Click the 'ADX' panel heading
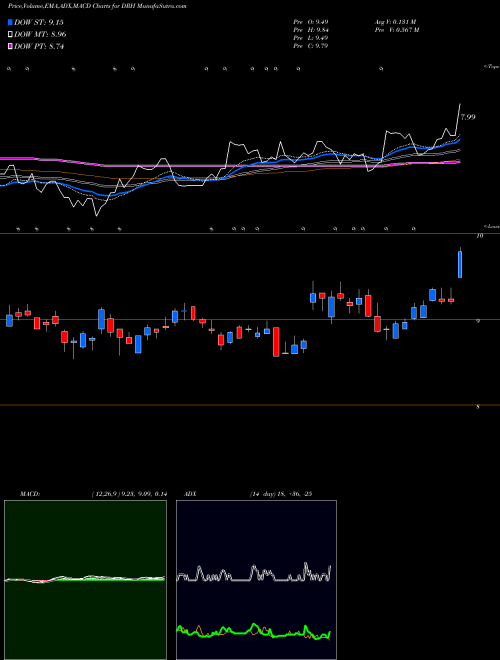 pyautogui.click(x=190, y=494)
